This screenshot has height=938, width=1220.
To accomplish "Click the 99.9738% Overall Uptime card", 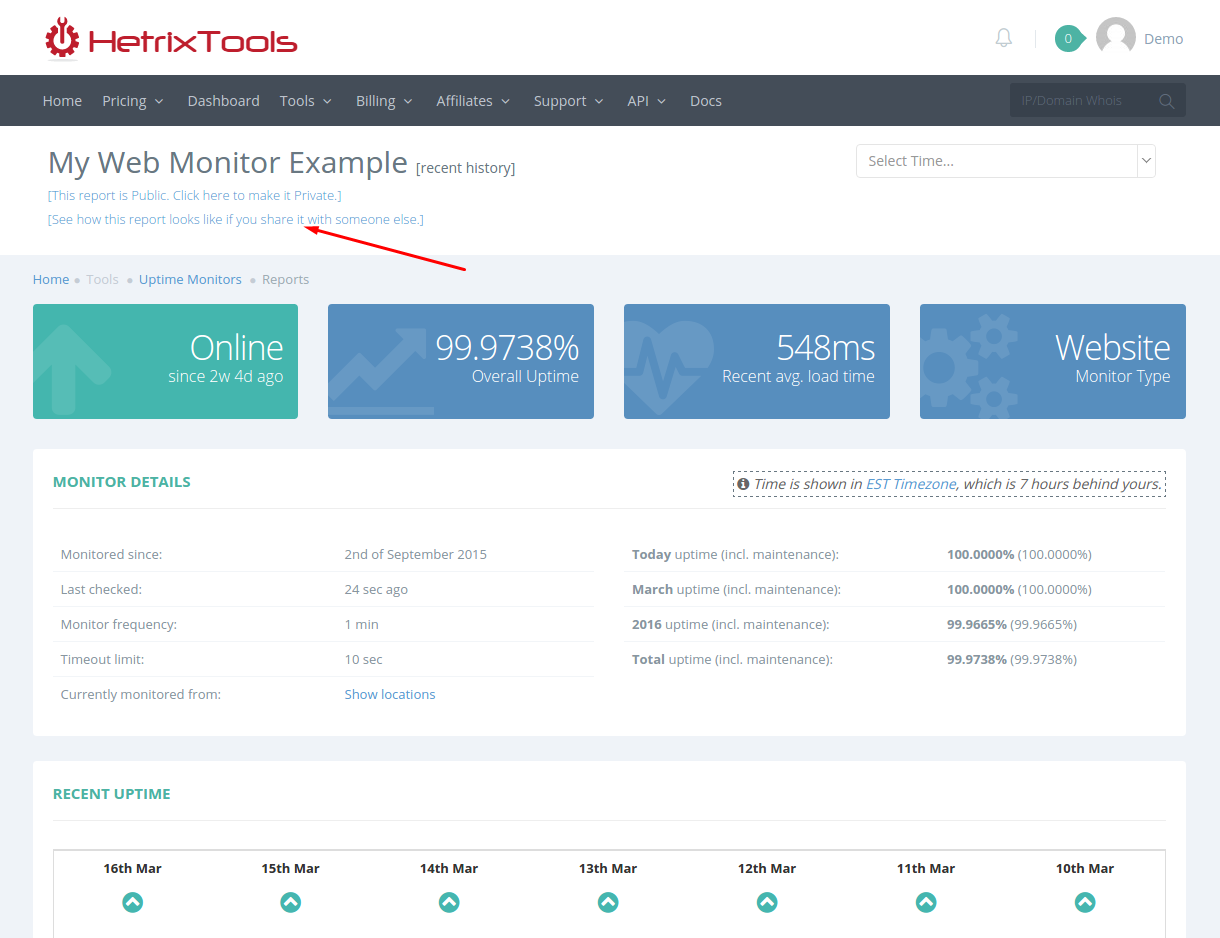I will tap(461, 361).
